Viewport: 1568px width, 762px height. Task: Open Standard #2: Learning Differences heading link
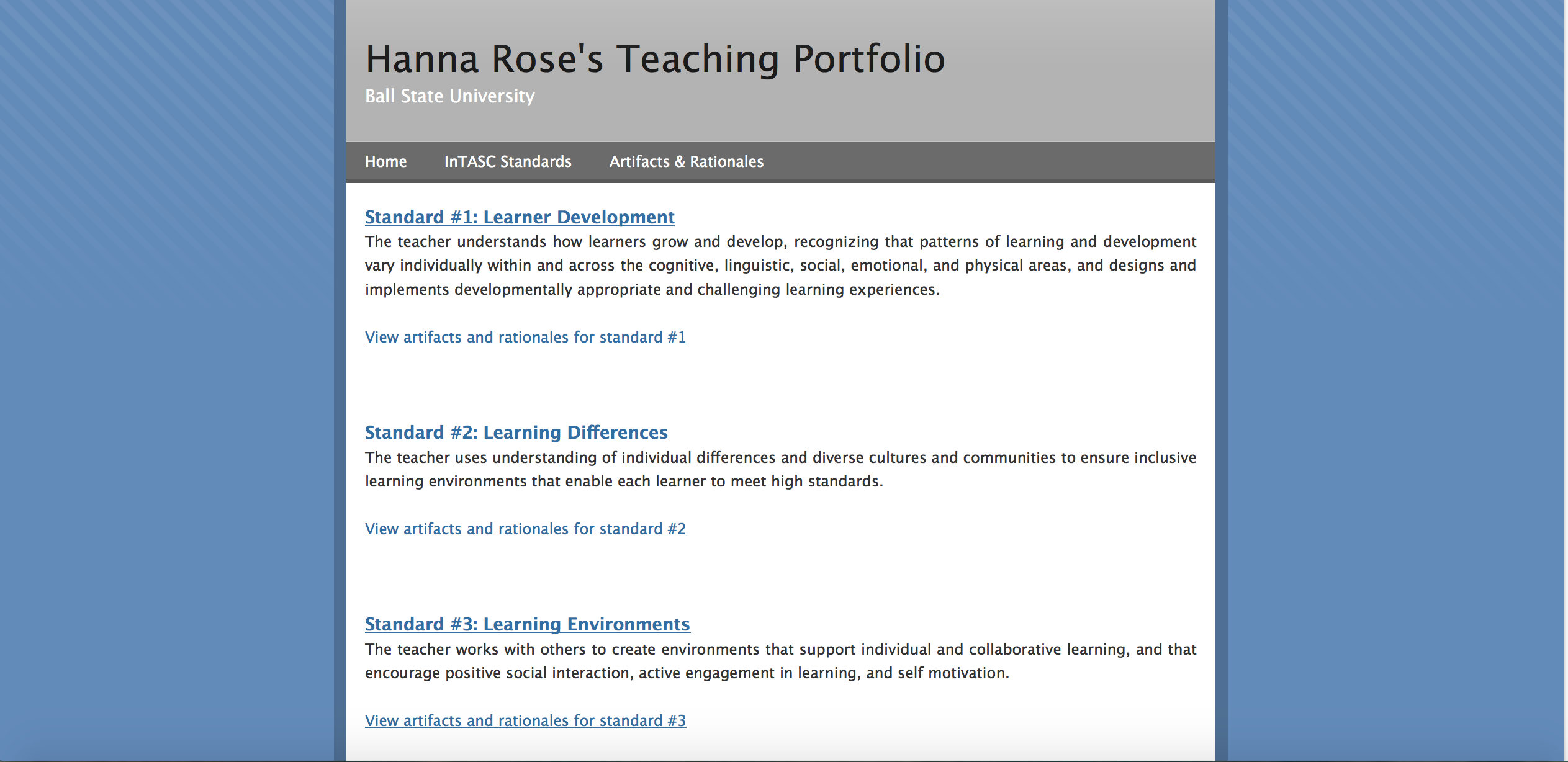coord(516,433)
